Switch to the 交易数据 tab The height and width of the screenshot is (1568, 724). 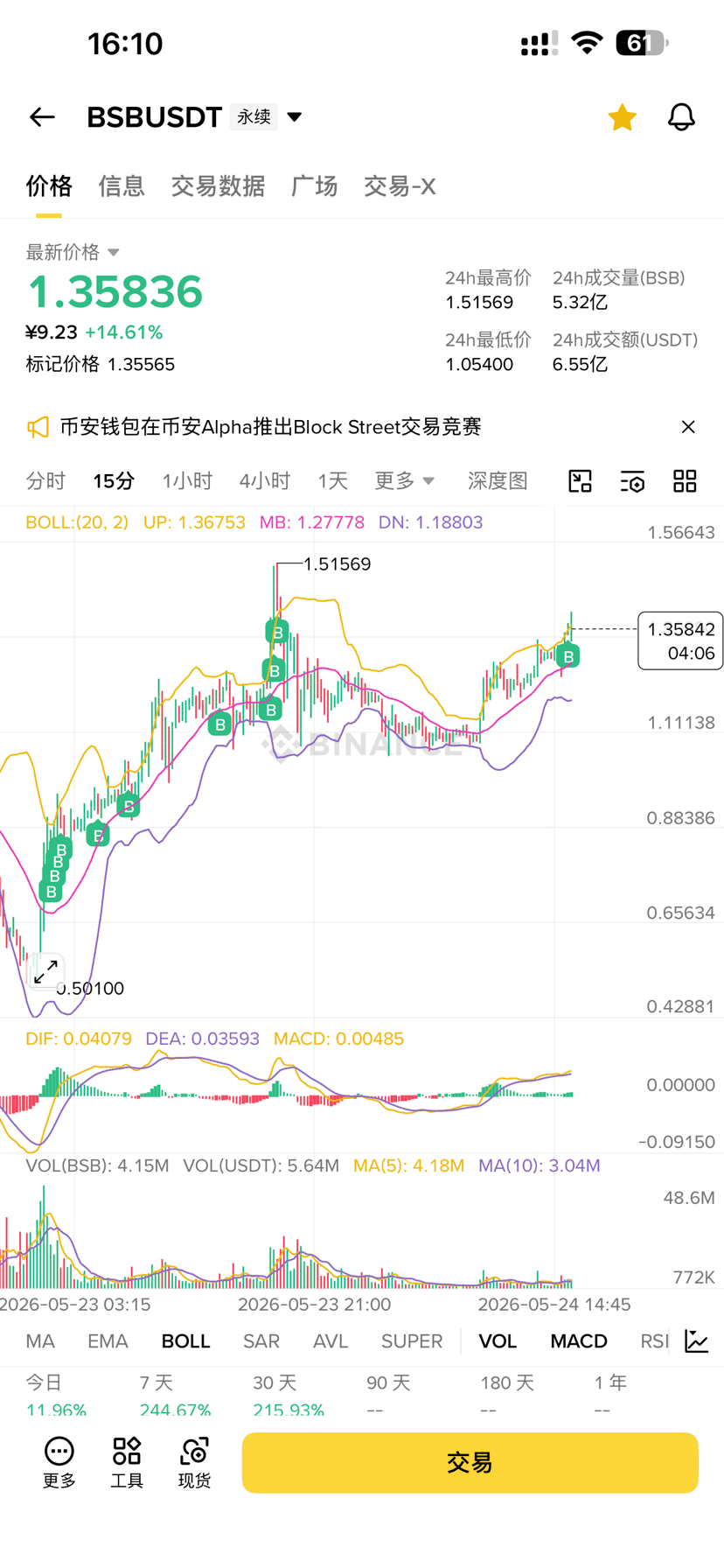point(218,186)
